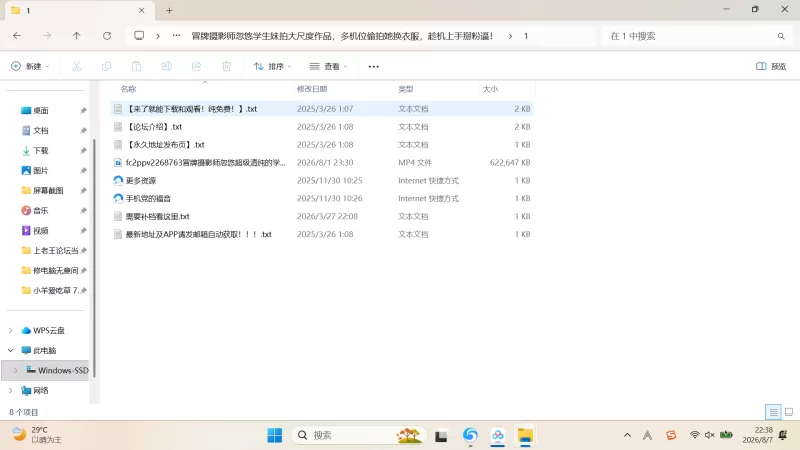The image size is (800, 450).
Task: Click the forward navigation arrow
Action: click(47, 36)
